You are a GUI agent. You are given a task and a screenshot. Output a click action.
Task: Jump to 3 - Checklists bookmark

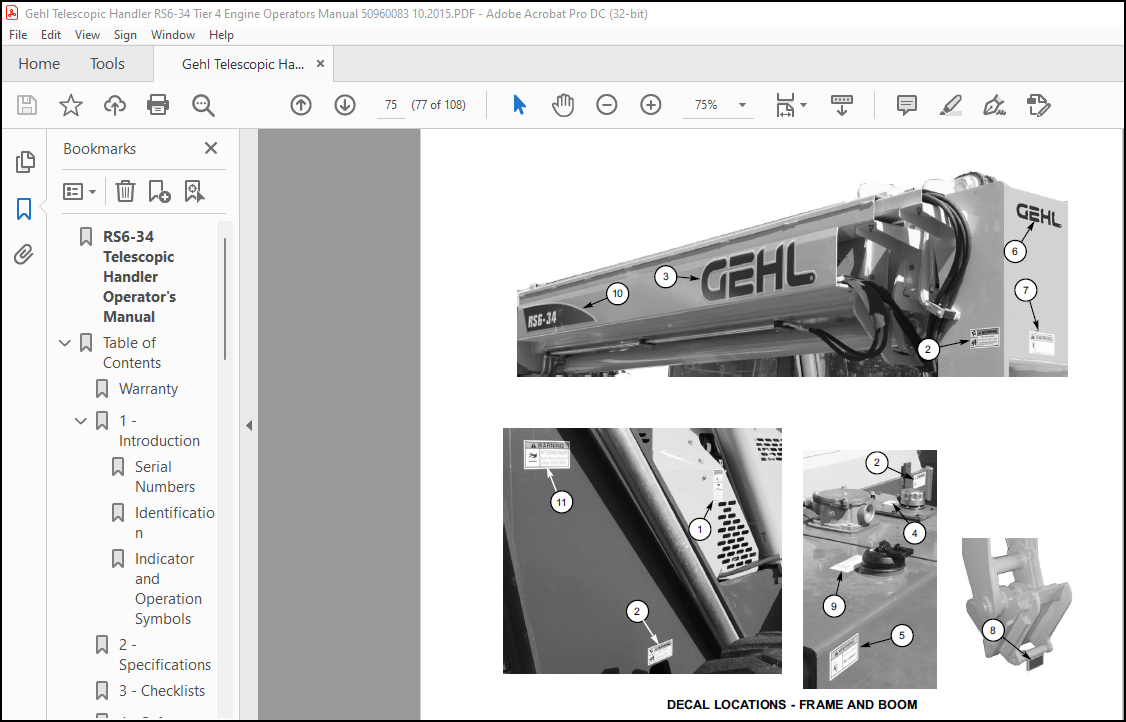(x=162, y=690)
